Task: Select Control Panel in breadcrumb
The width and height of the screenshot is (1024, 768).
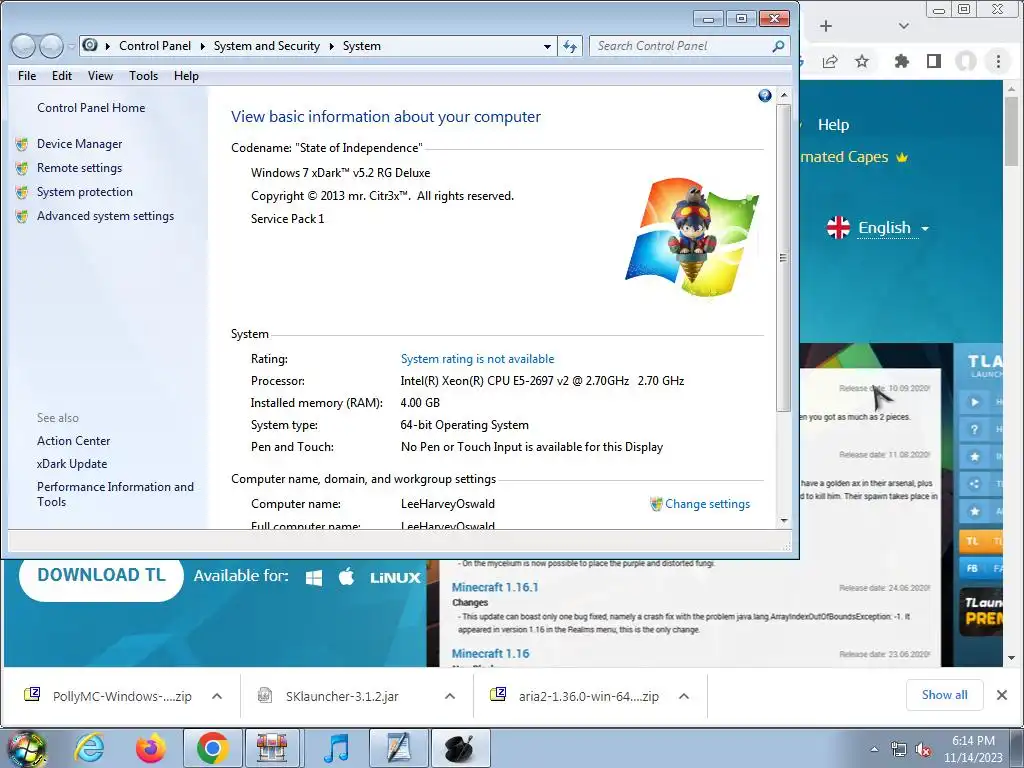Action: click(x=155, y=46)
